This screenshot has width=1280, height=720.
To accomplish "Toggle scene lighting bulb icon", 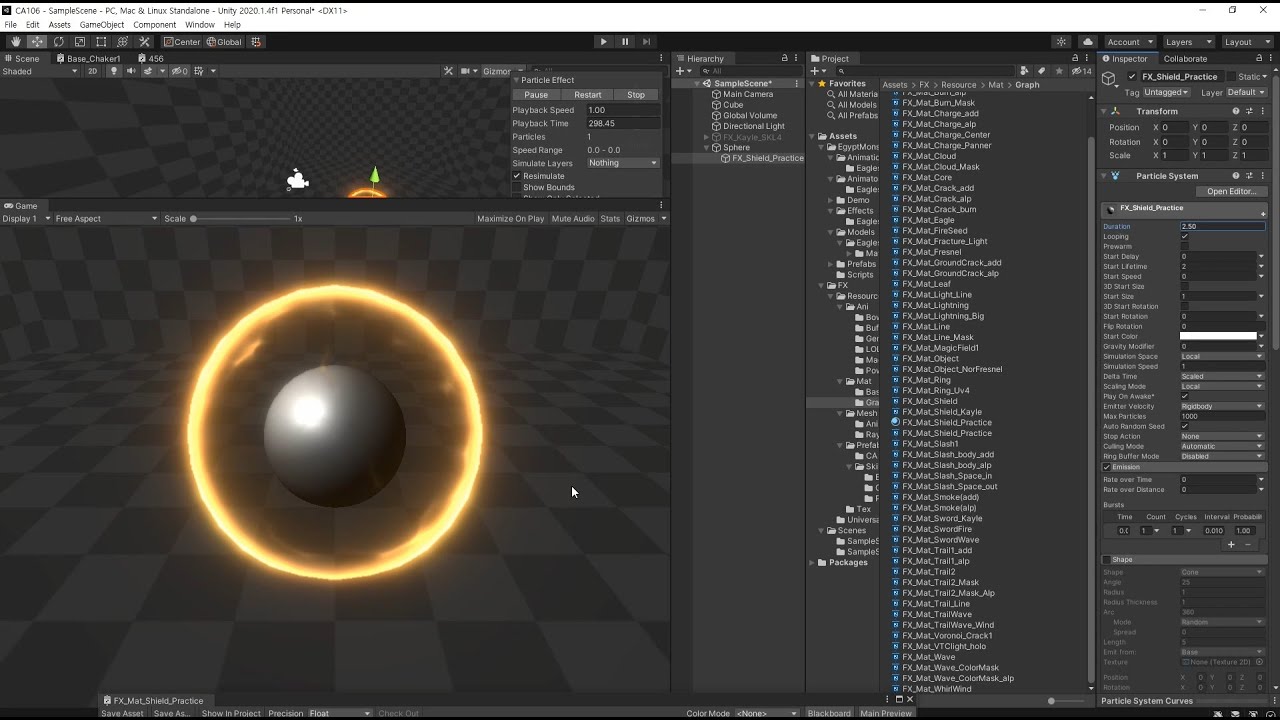I will (114, 72).
